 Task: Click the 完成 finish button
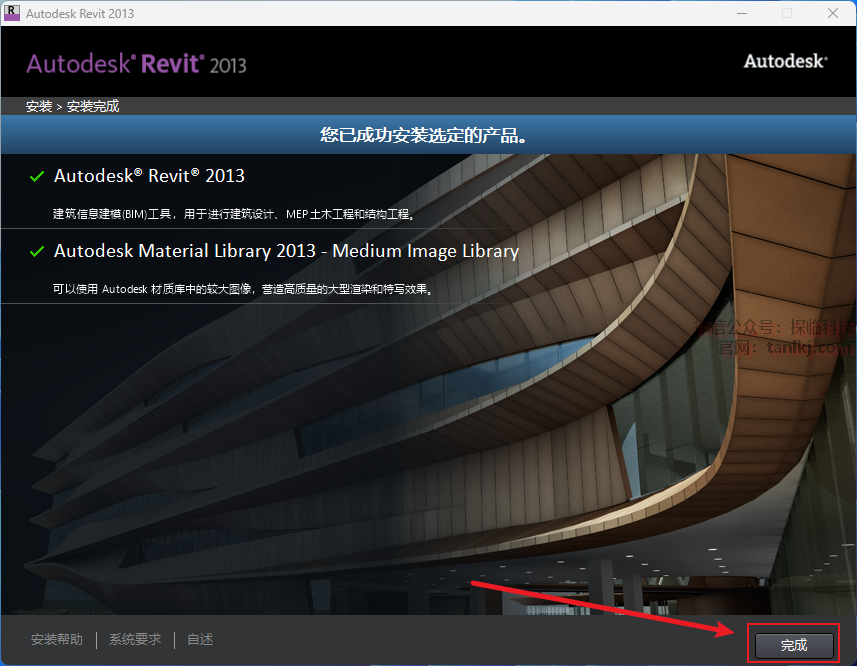[794, 645]
